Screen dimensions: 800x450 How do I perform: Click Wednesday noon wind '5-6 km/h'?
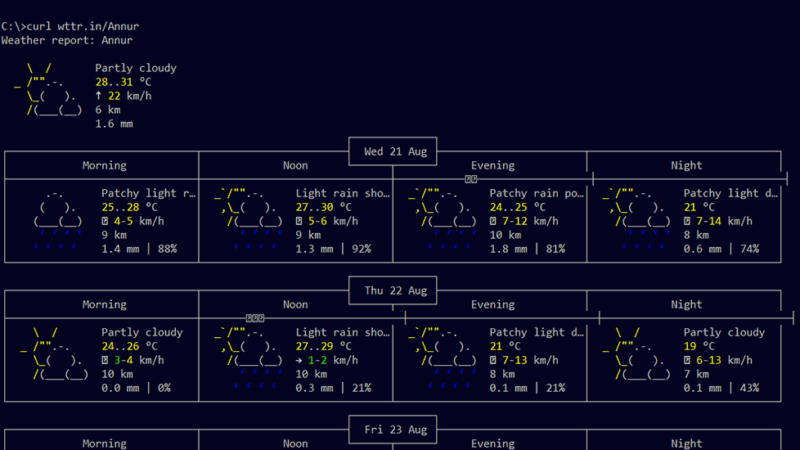pos(333,221)
